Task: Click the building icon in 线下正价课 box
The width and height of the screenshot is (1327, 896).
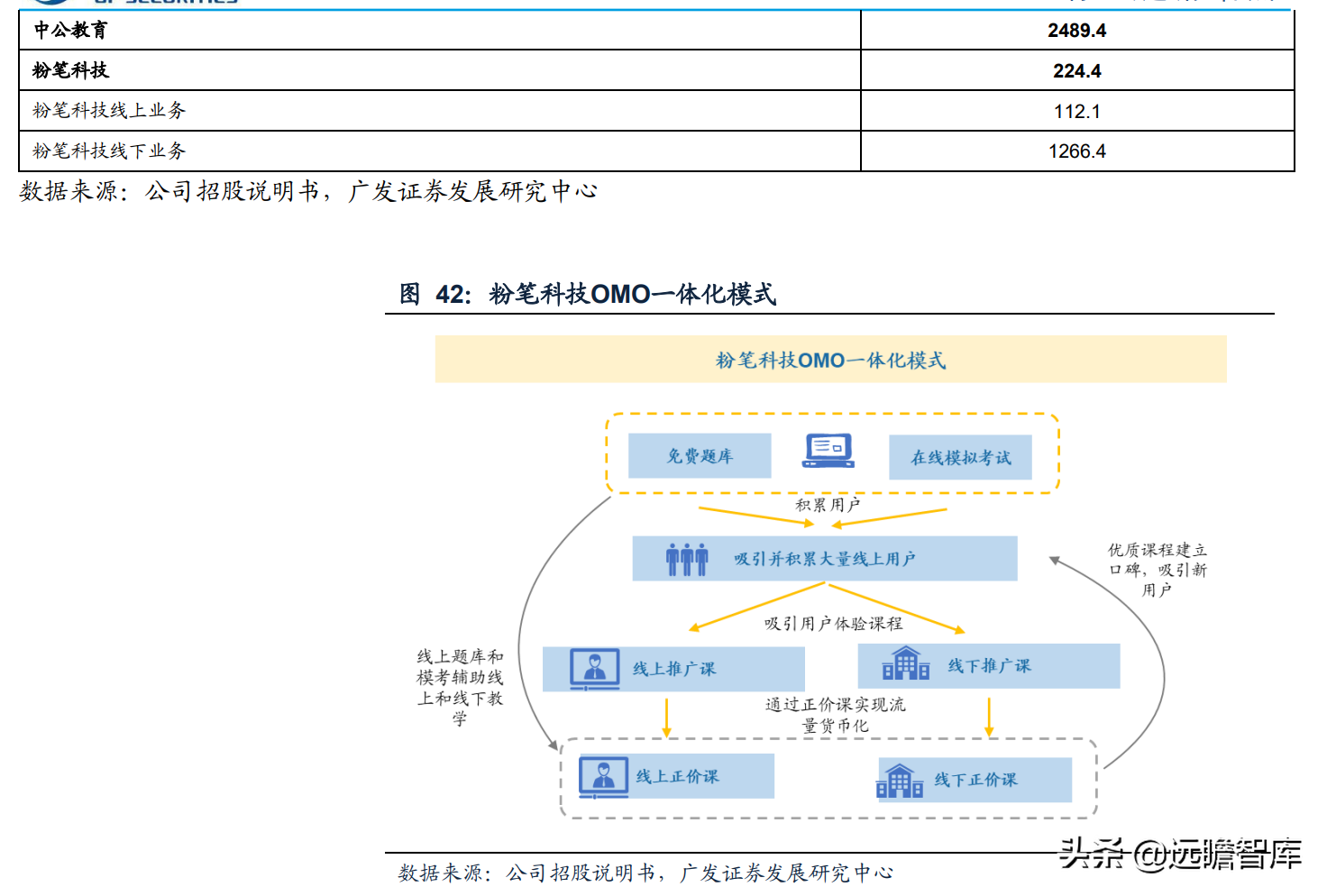Action: (x=899, y=779)
